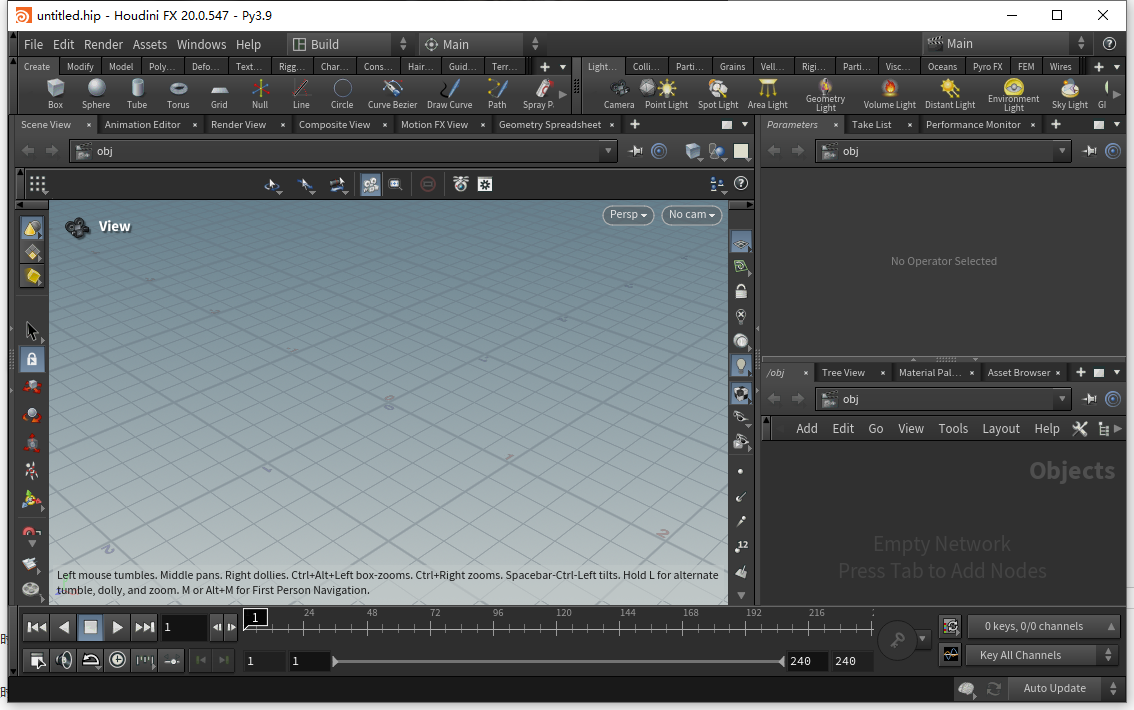1134x710 pixels.
Task: Toggle the viewport grid dots icon
Action: click(x=38, y=184)
